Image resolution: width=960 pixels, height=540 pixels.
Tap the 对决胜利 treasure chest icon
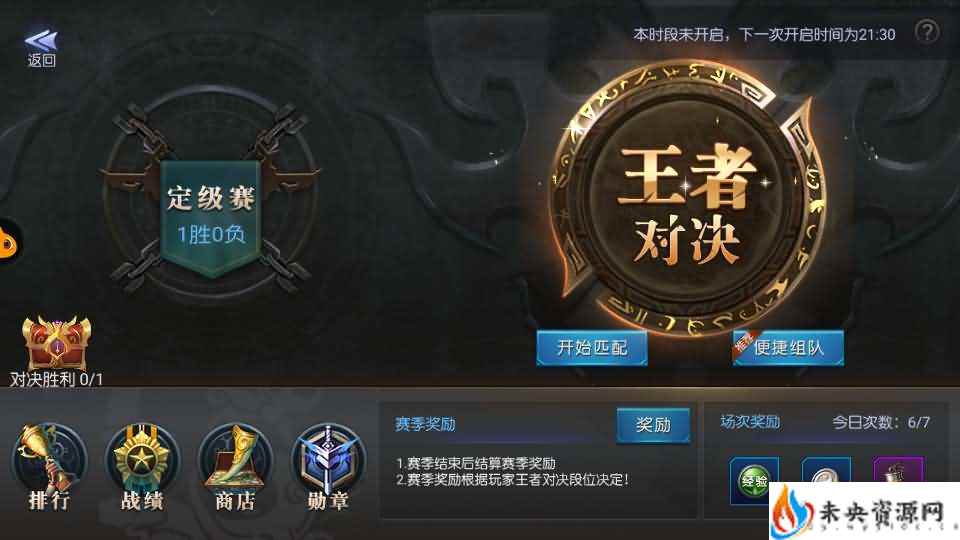56,343
